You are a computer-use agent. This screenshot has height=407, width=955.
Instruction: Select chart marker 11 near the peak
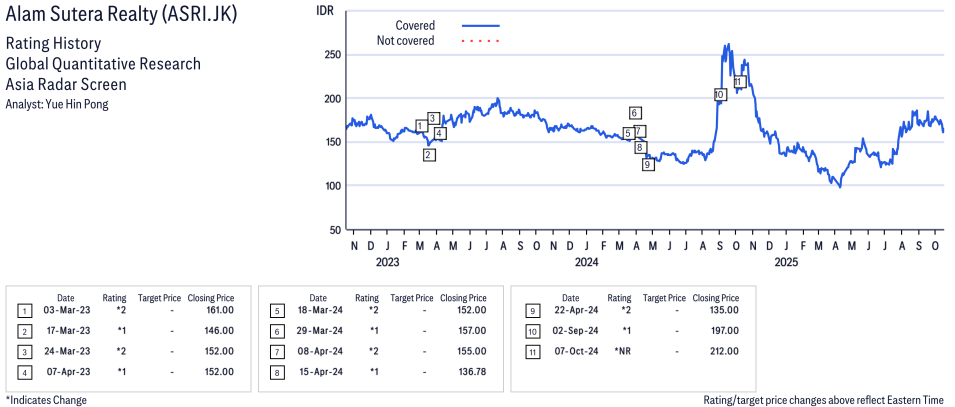[740, 82]
